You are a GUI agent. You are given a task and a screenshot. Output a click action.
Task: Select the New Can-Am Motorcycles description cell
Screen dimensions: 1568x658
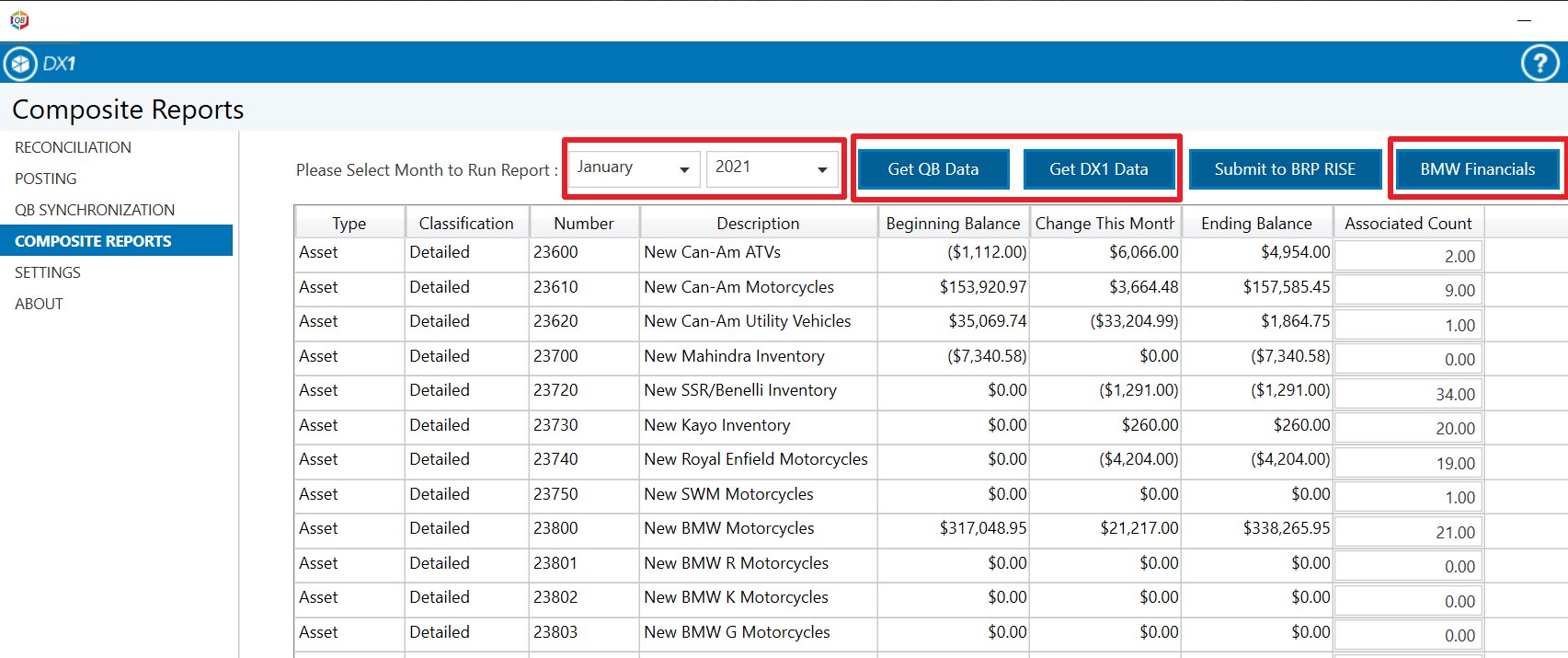point(759,287)
